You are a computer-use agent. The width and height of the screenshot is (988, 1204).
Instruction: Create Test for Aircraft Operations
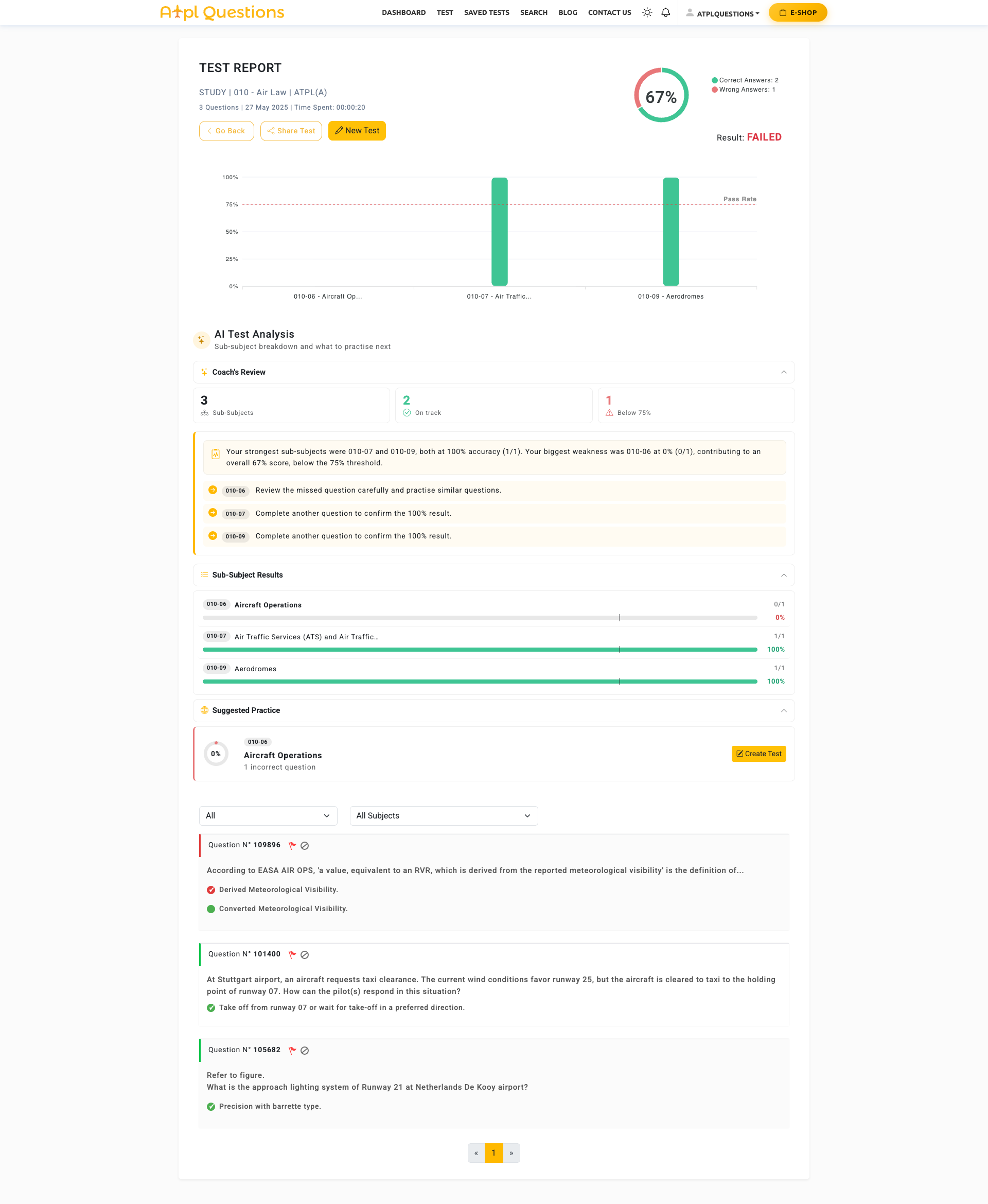[x=758, y=754]
